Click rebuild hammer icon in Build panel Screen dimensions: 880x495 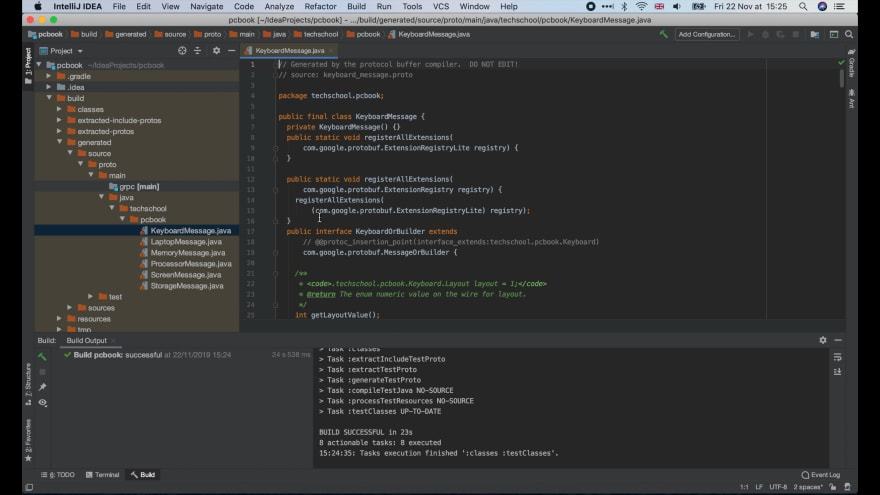pos(43,356)
